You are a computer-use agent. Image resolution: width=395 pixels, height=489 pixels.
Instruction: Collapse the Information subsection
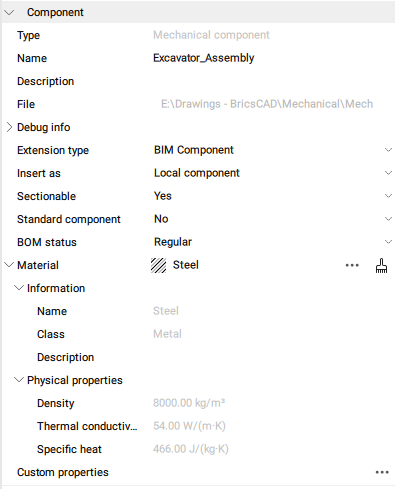(x=19, y=288)
